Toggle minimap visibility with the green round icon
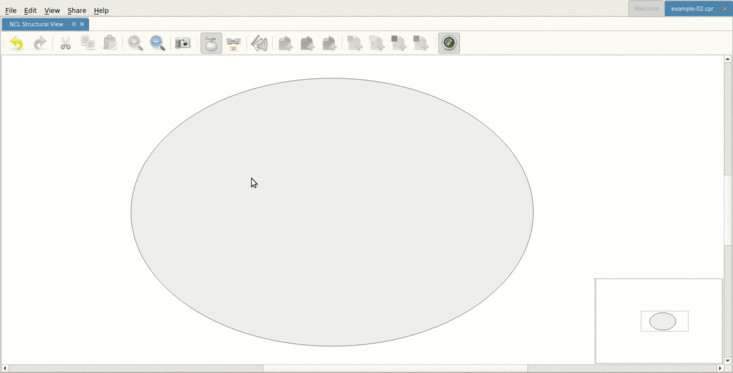Viewport: 733px width, 373px height. 449,43
